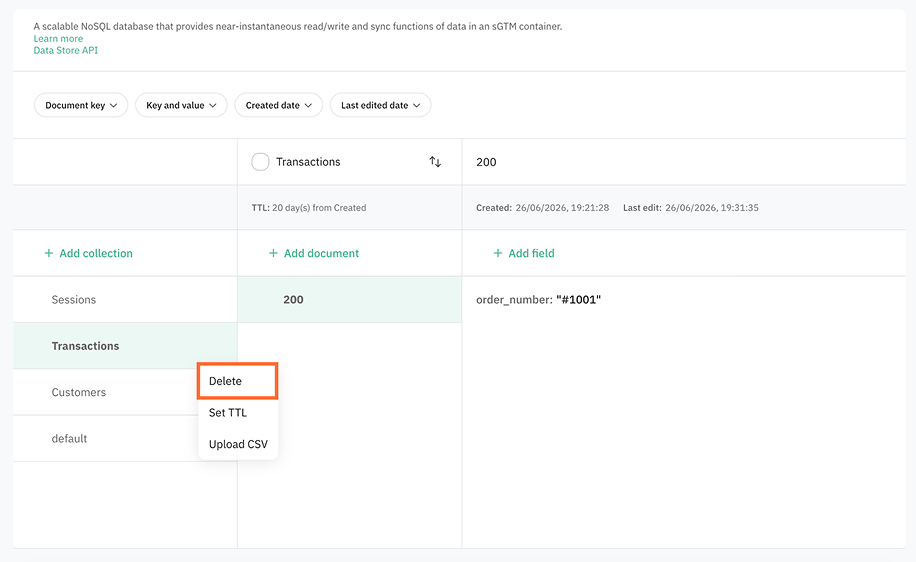This screenshot has height=562, width=916.
Task: Click the Last edit: 26/06/2026, 19:31:35 timestamp
Action: click(x=691, y=208)
